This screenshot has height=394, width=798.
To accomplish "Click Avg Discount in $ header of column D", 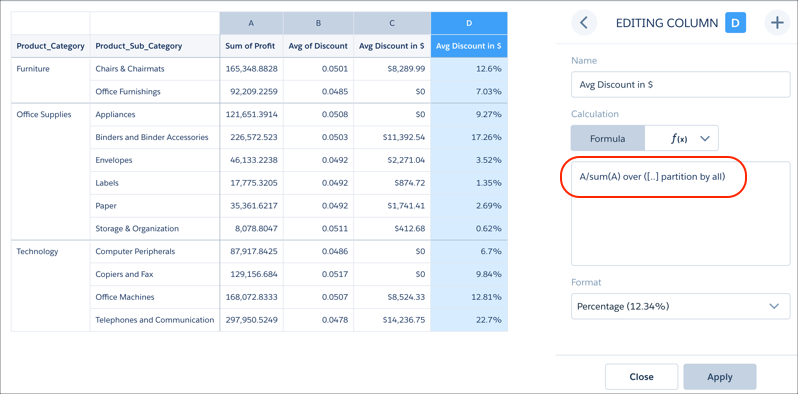I will click(469, 46).
